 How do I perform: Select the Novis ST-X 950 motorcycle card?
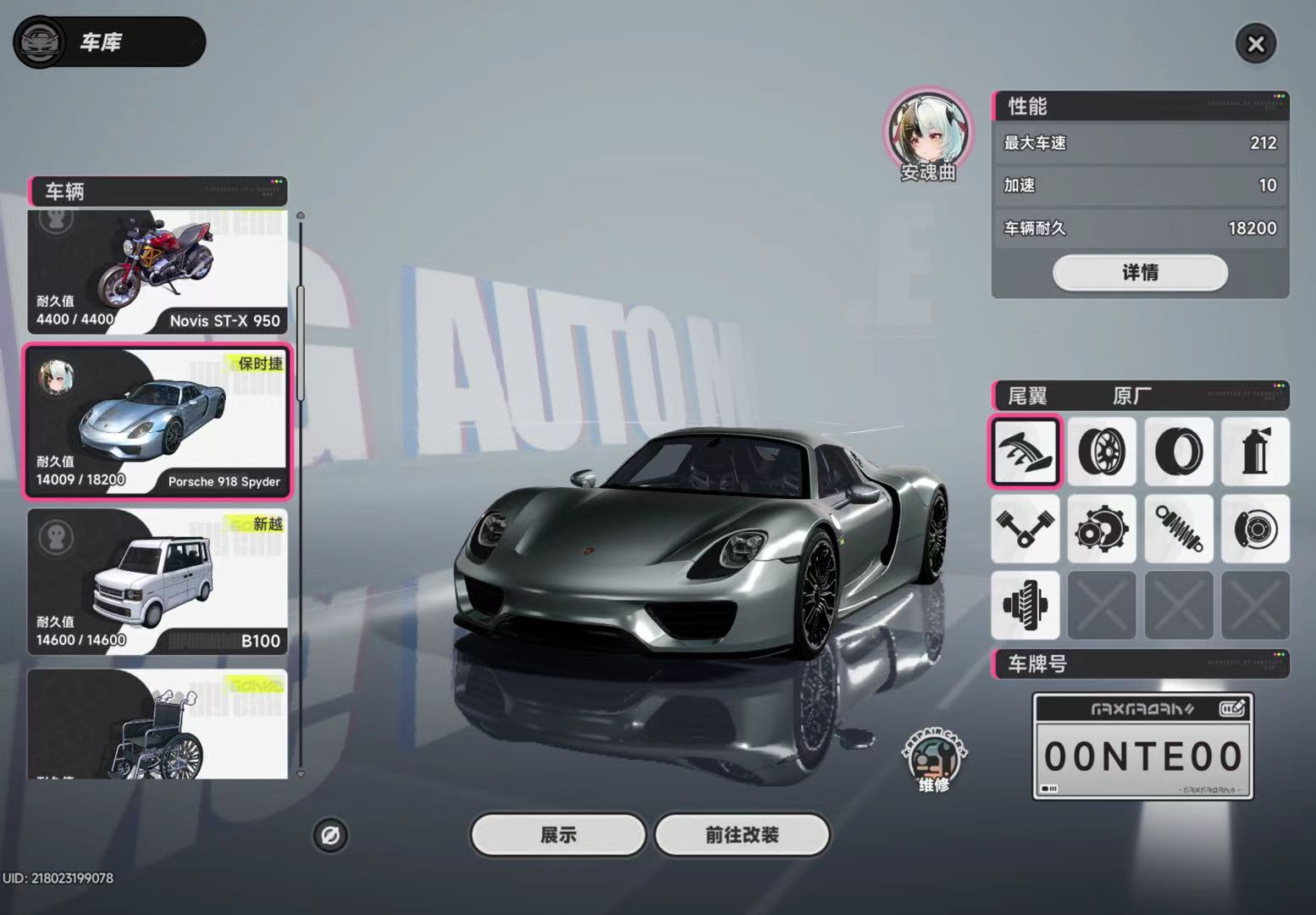coord(158,272)
